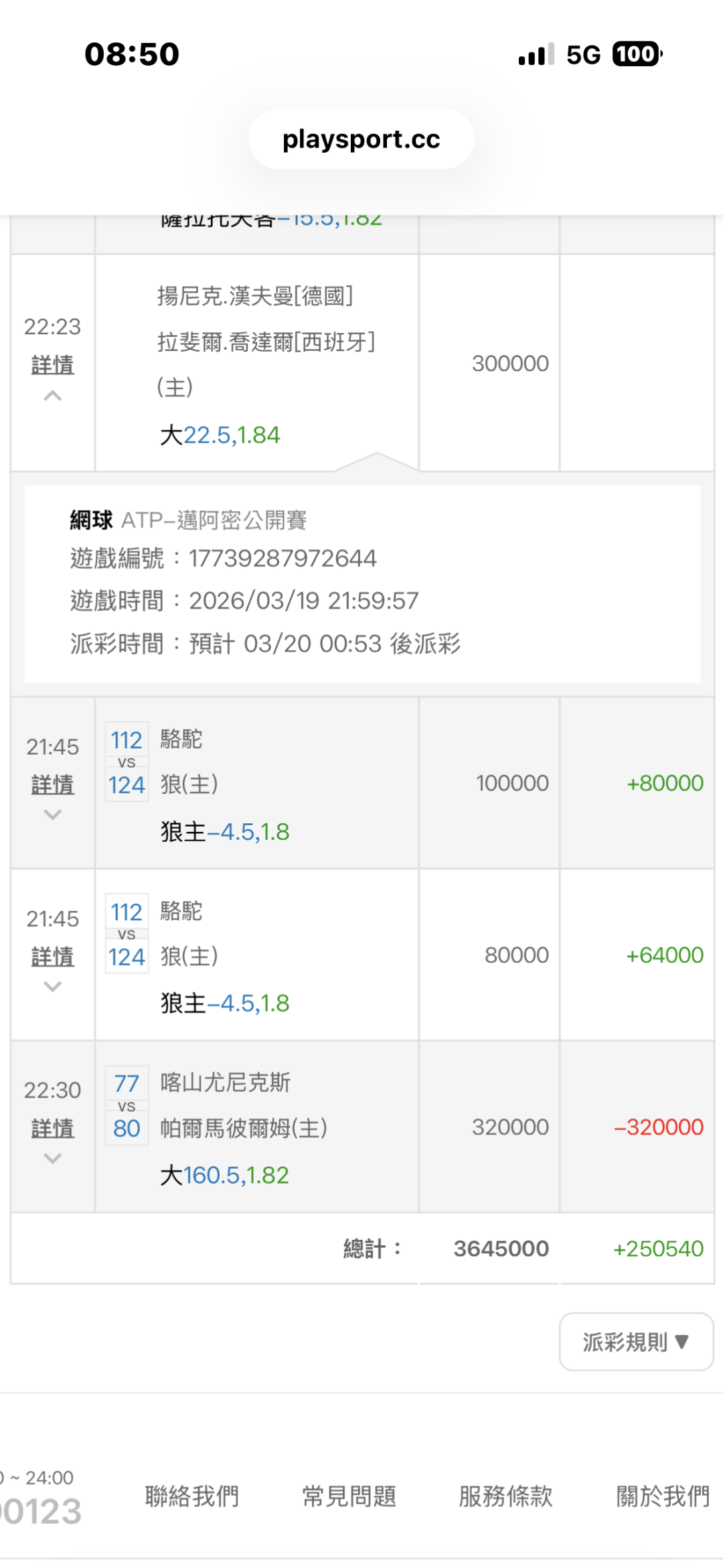Image resolution: width=723 pixels, height=1568 pixels.
Task: Open 服務條款 footer link
Action: click(x=505, y=1496)
